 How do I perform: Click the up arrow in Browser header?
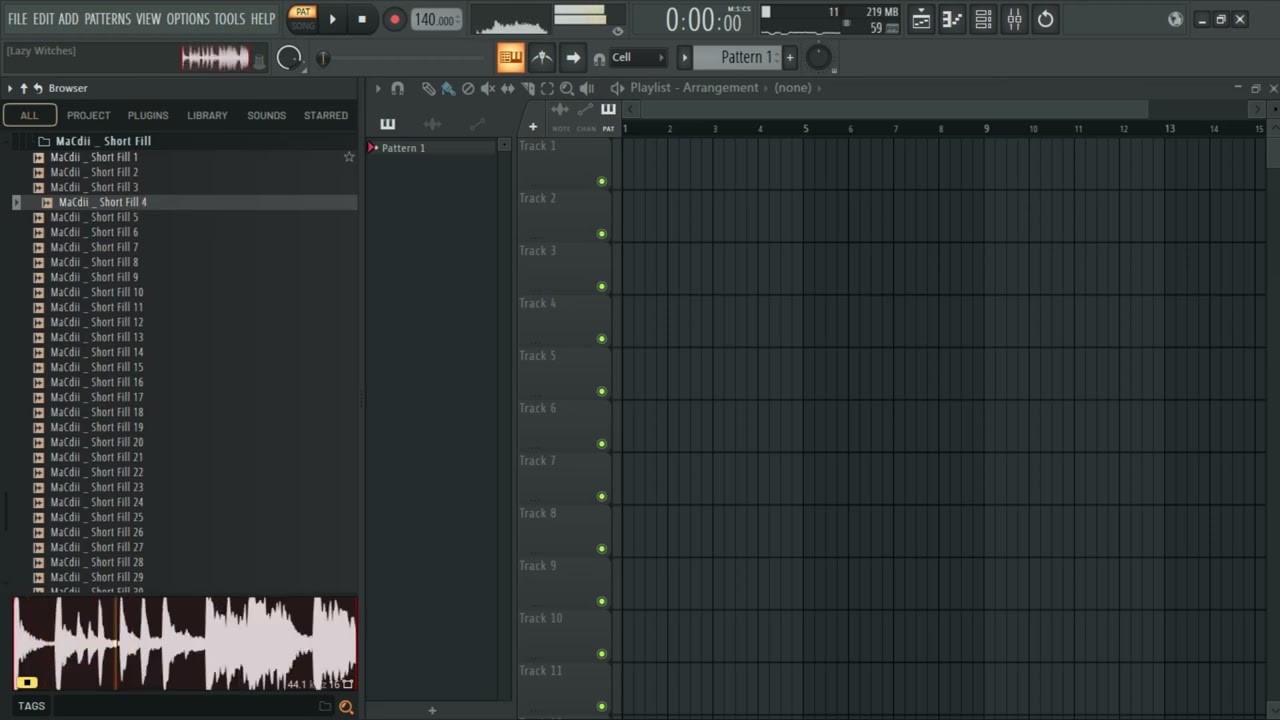click(x=24, y=88)
